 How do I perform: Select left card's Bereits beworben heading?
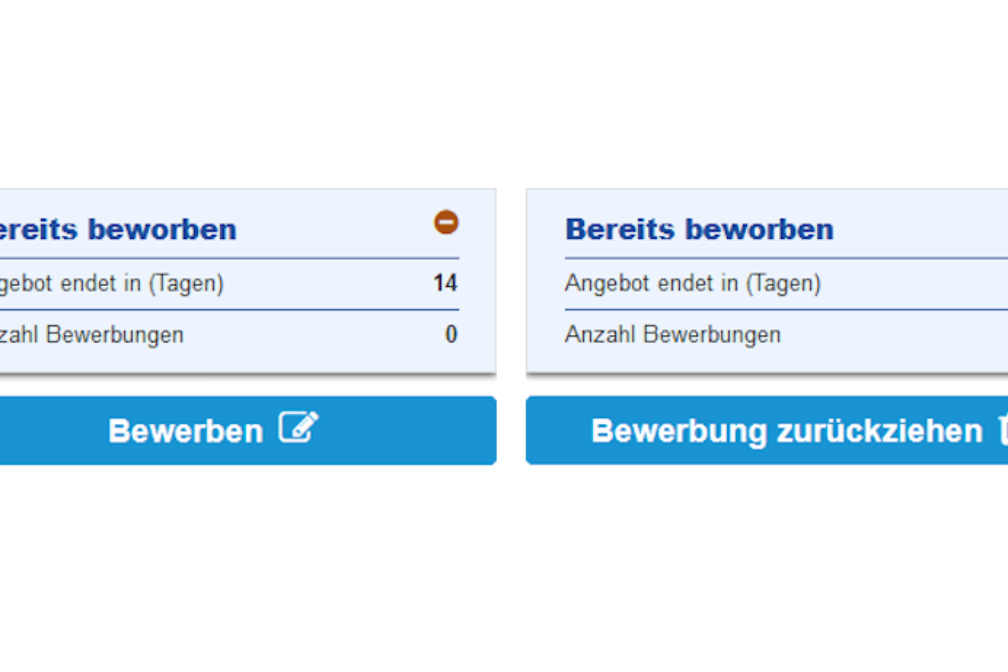[x=118, y=230]
